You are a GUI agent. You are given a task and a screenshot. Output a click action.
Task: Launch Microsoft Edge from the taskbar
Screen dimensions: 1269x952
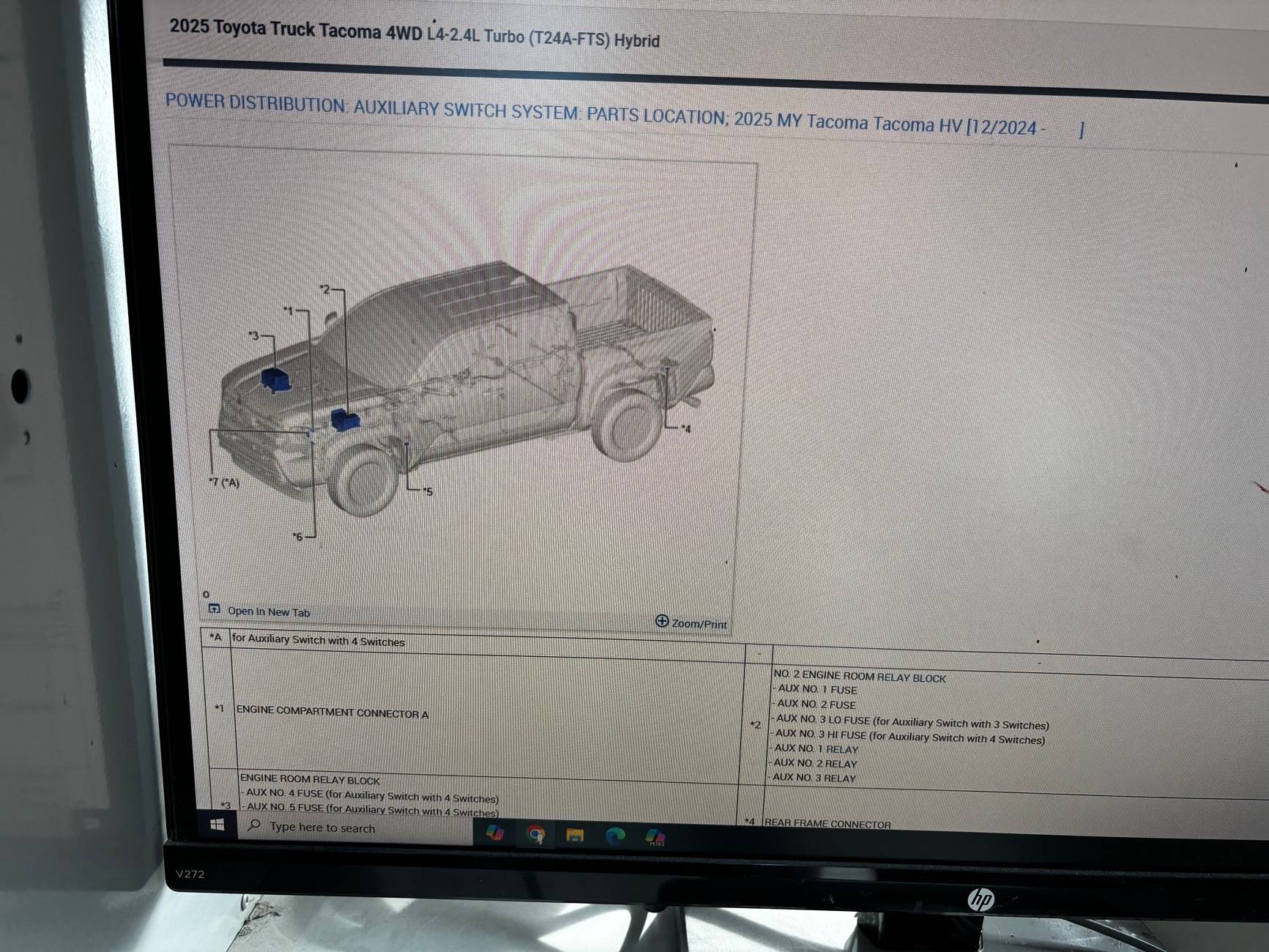coord(615,836)
